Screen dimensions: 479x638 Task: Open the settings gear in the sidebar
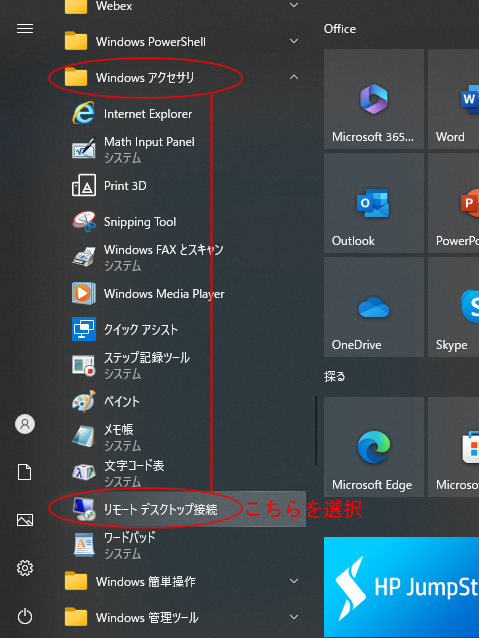tap(25, 568)
